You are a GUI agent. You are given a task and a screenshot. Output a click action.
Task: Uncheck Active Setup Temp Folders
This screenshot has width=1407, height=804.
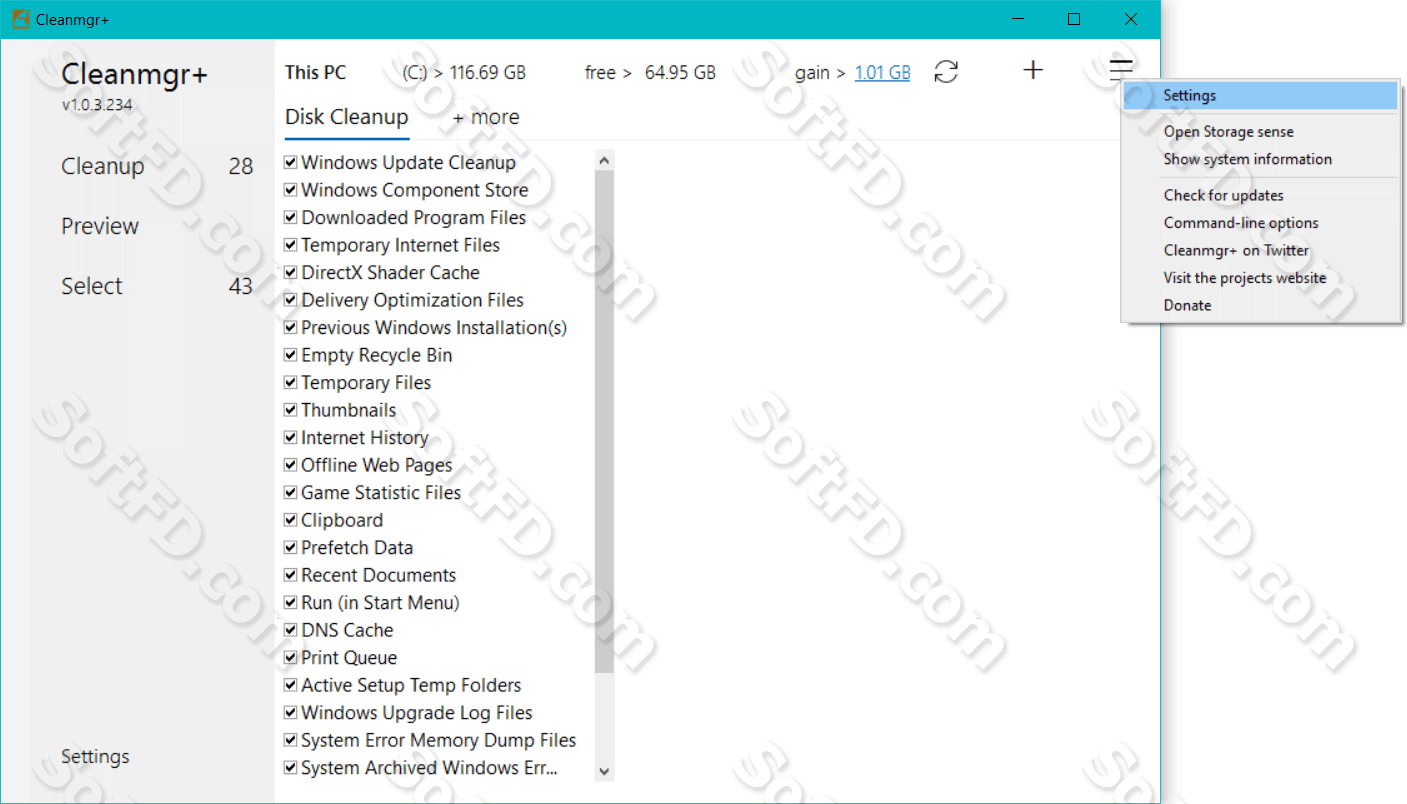point(291,685)
